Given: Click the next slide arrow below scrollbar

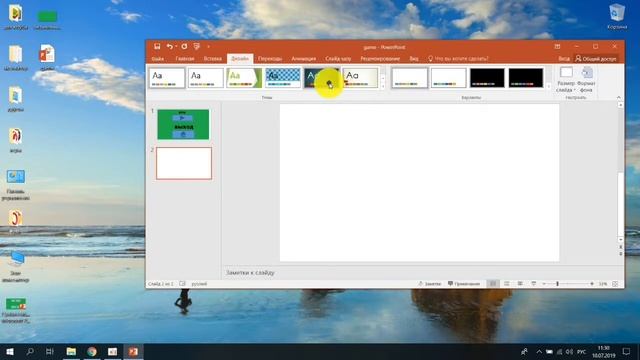Looking at the screenshot, I should click(620, 254).
